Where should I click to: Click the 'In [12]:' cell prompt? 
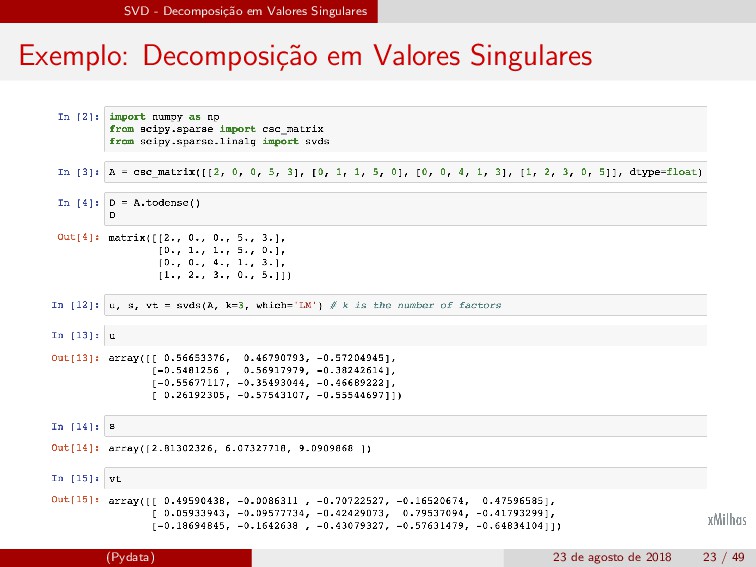(76, 305)
